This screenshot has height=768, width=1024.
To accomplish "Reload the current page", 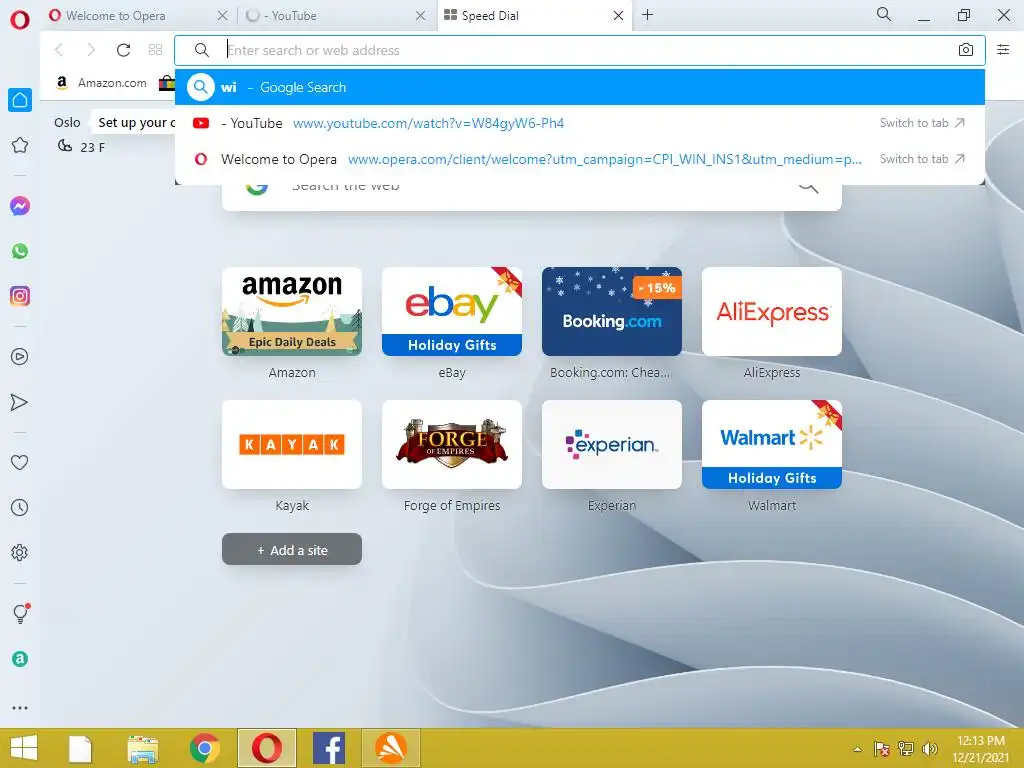I will [123, 50].
